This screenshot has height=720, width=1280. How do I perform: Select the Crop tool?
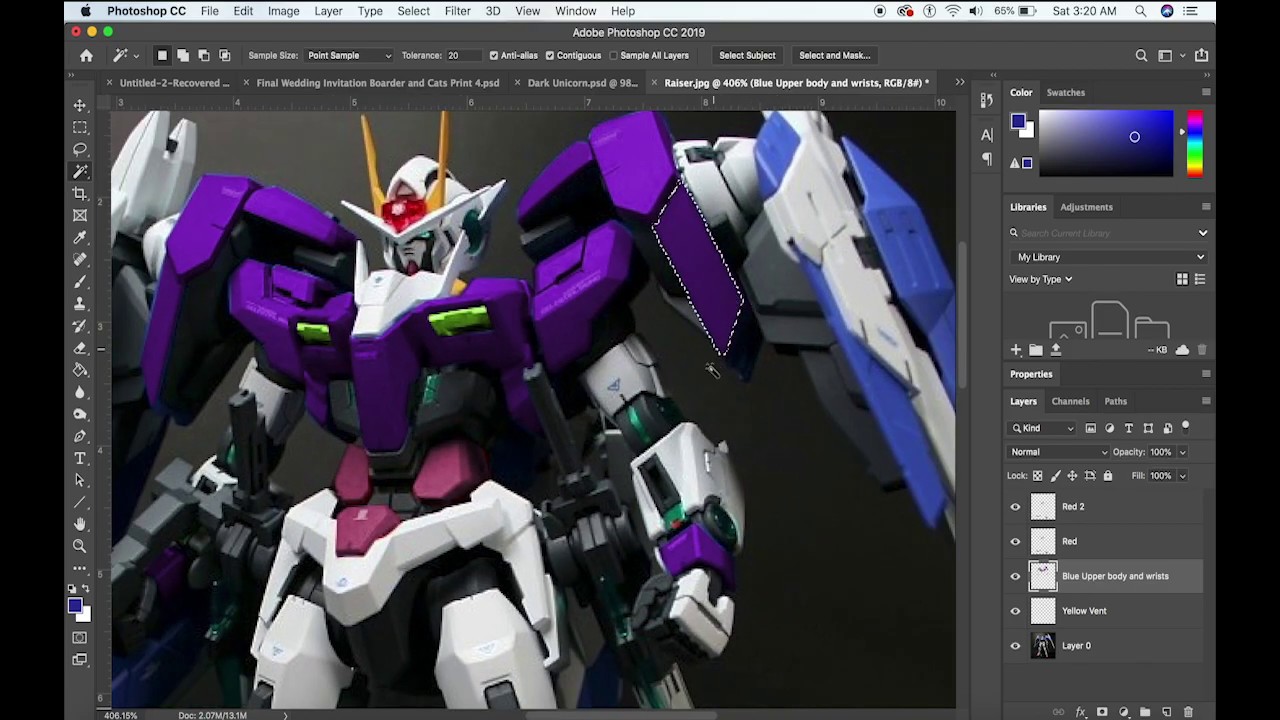click(x=80, y=193)
